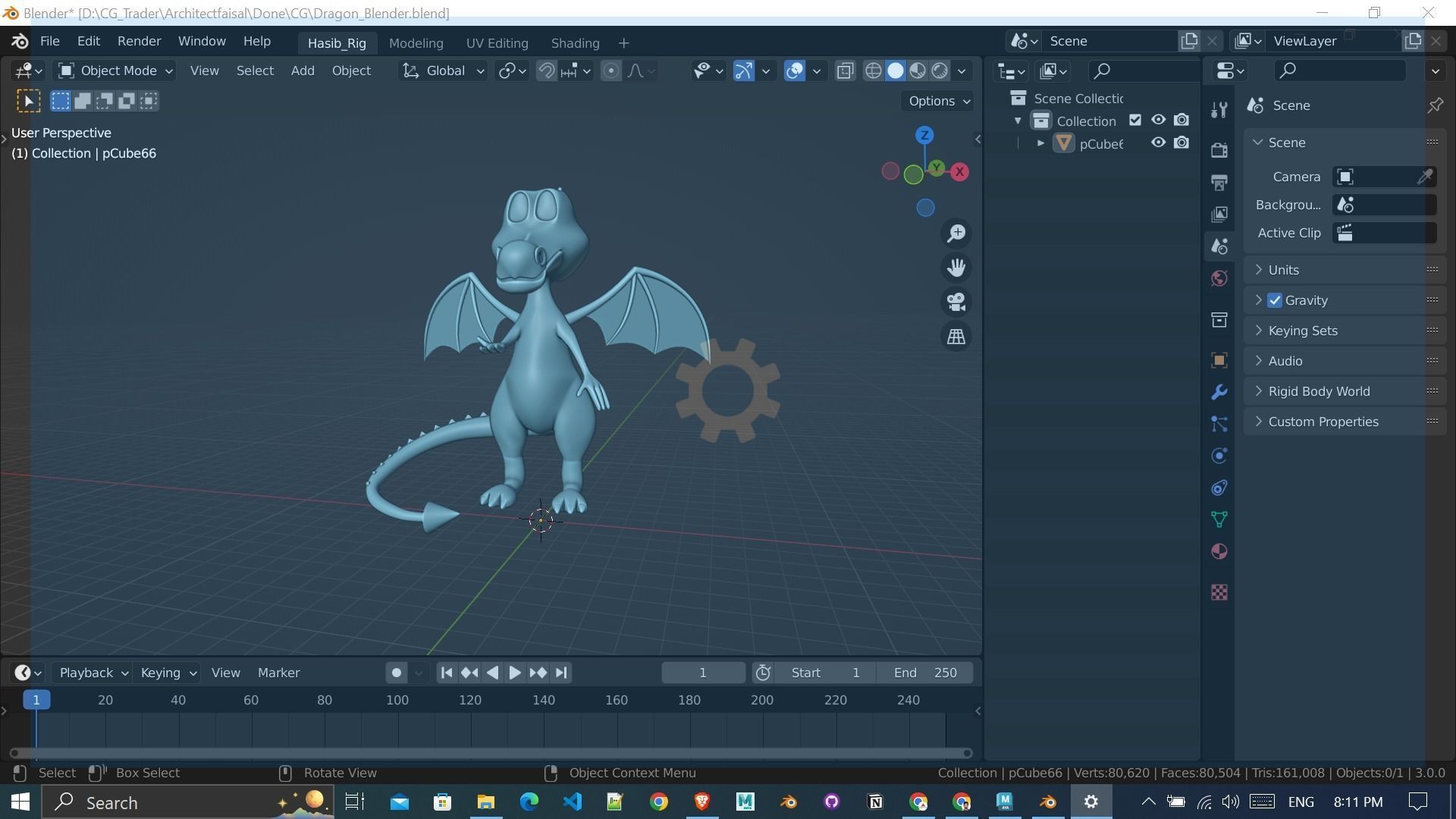Toggle proportional editing button
The height and width of the screenshot is (819, 1456).
click(610, 71)
